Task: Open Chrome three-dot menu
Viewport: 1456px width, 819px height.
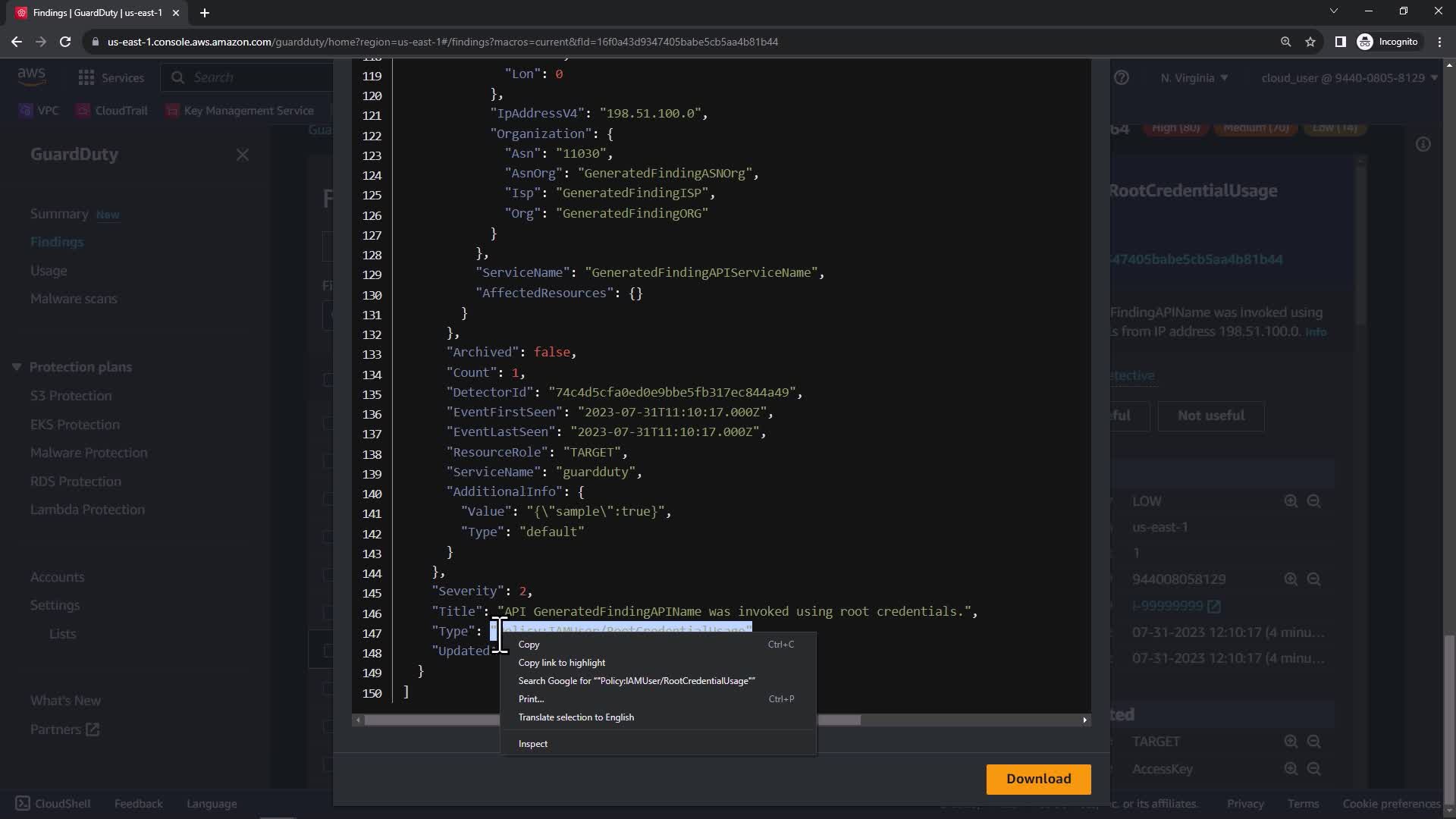Action: (x=1440, y=42)
